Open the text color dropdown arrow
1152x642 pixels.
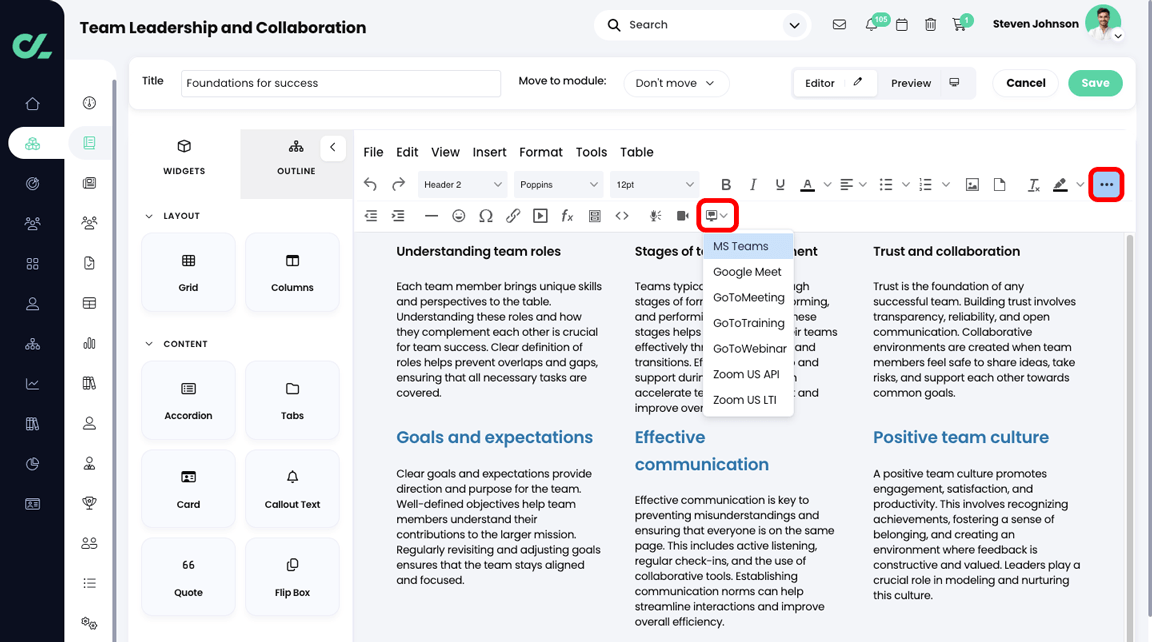[827, 184]
